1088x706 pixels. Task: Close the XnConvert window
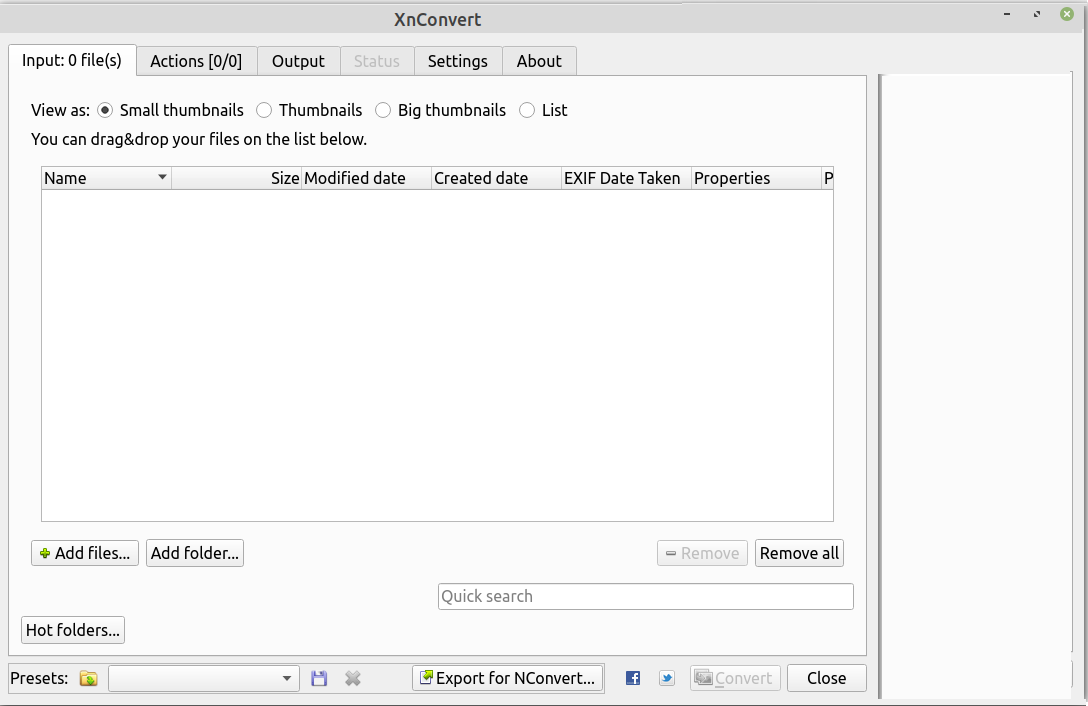(1067, 14)
